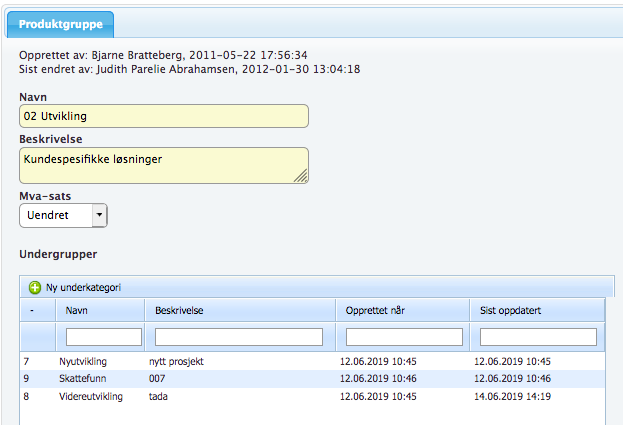The width and height of the screenshot is (623, 425).
Task: Sort by Navn column header
Action: point(77,311)
